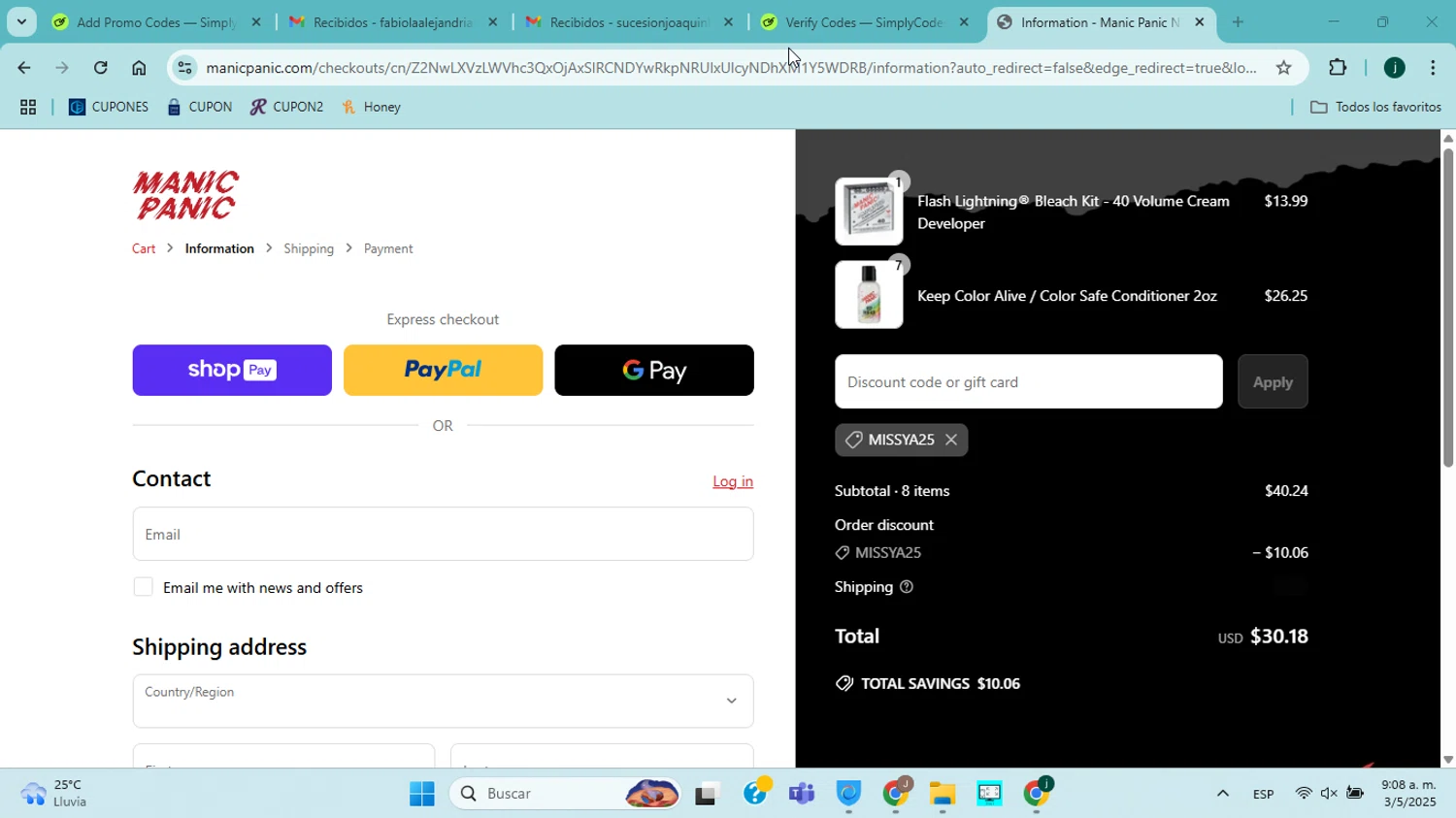Click Flash Lightning Bleach Kit thumbnail
The image size is (1456, 818).
point(869,212)
